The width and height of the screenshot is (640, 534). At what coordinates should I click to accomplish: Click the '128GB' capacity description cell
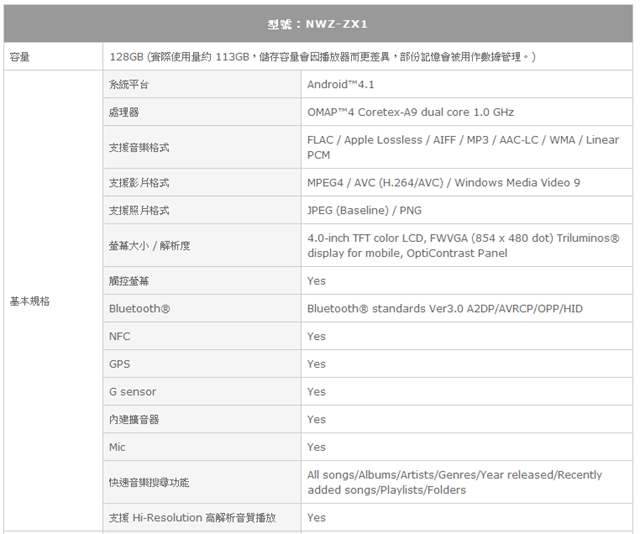pyautogui.click(x=367, y=57)
